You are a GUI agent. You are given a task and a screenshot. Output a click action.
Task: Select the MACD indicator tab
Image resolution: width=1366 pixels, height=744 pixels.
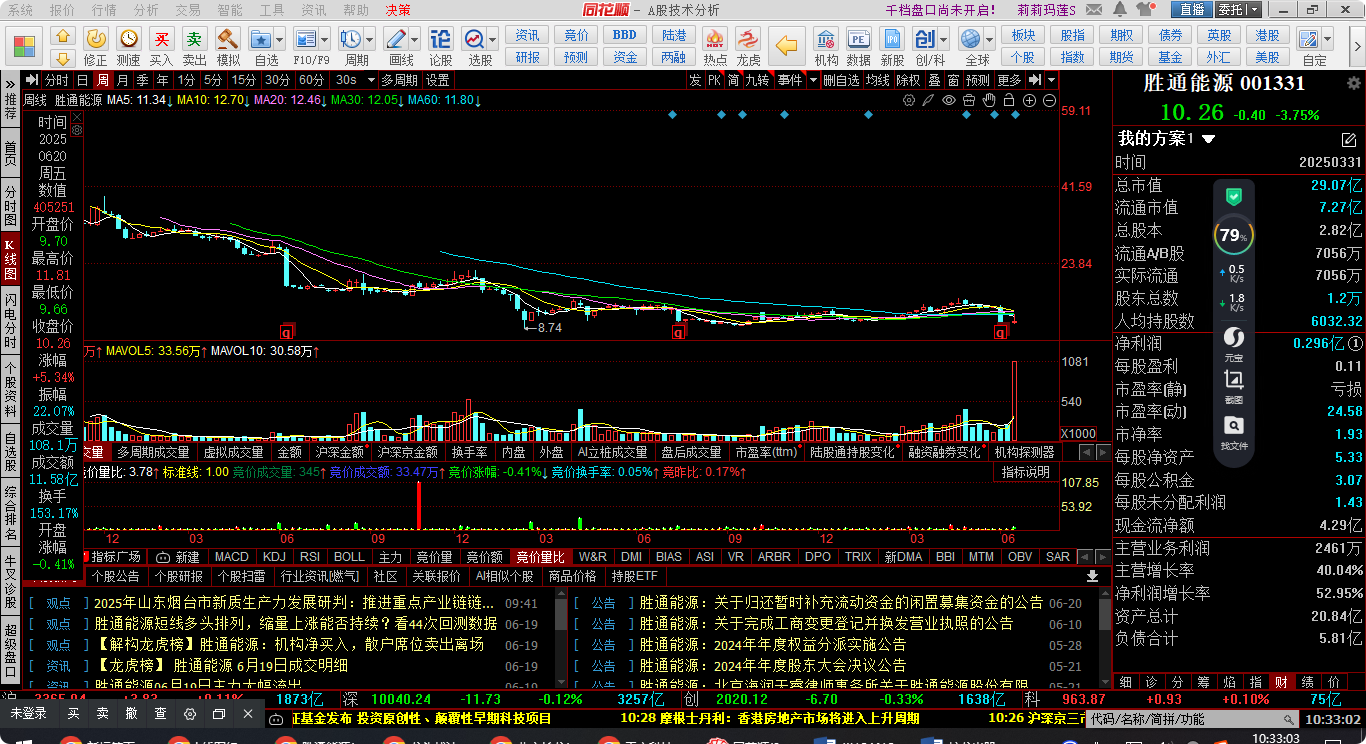(x=232, y=556)
